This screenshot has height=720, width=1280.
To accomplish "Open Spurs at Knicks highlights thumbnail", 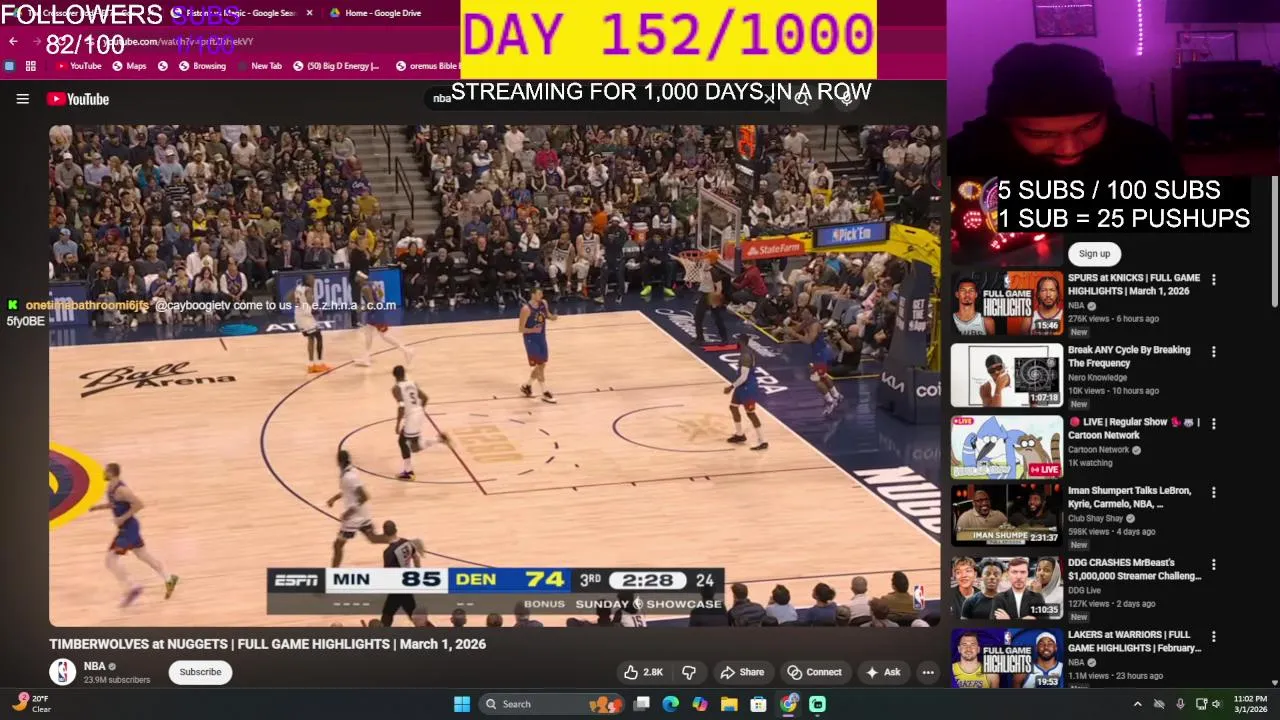I will (1006, 303).
